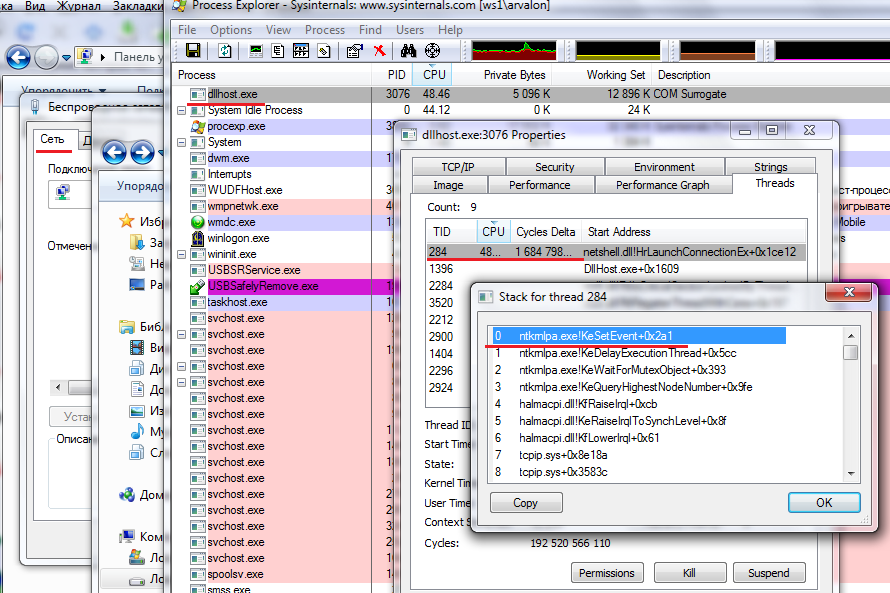The width and height of the screenshot is (890, 593).
Task: Click the stack list scrollbar down arrow
Action: (851, 473)
